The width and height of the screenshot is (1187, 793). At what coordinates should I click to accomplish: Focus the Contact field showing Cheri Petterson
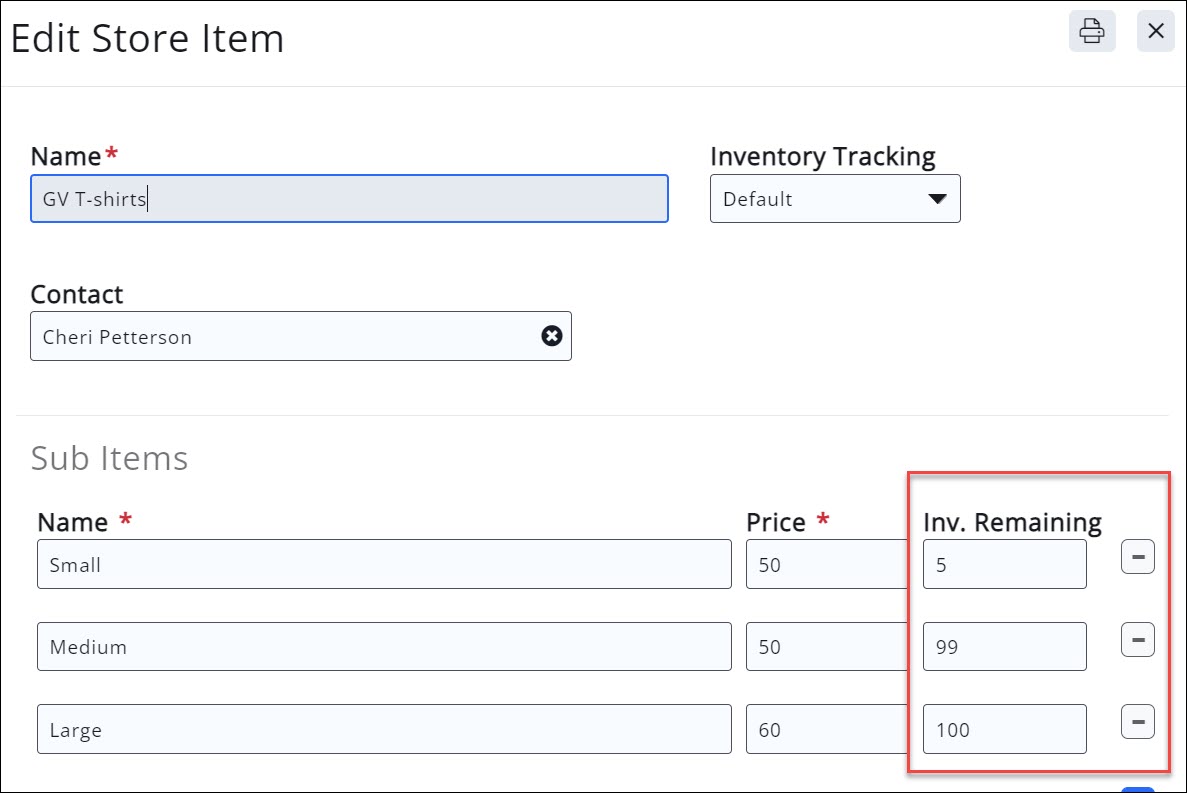click(x=285, y=336)
